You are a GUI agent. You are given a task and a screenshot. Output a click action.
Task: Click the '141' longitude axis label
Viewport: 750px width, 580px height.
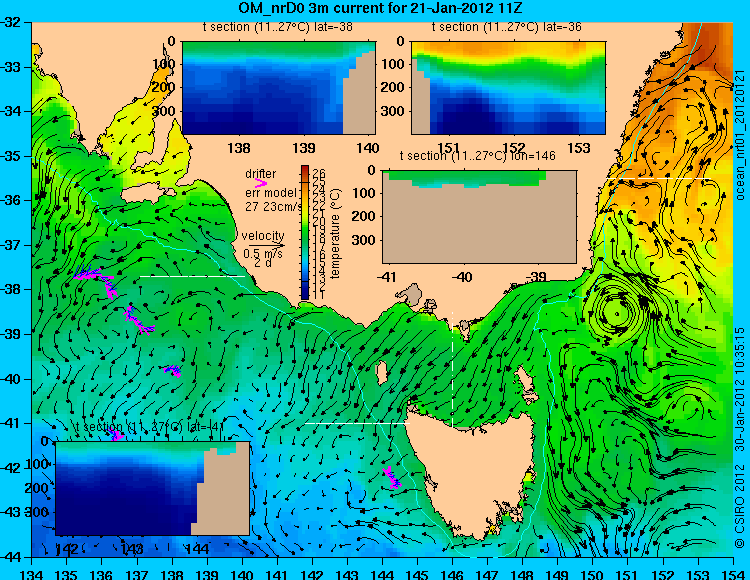[x=276, y=574]
